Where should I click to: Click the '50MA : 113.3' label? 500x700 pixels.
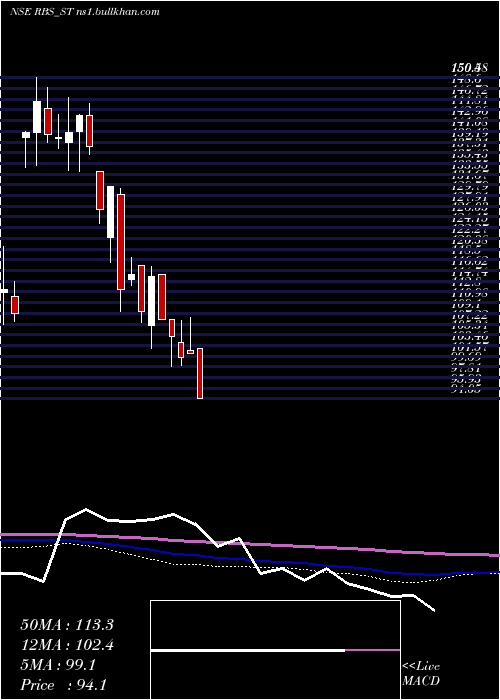pyautogui.click(x=67, y=625)
